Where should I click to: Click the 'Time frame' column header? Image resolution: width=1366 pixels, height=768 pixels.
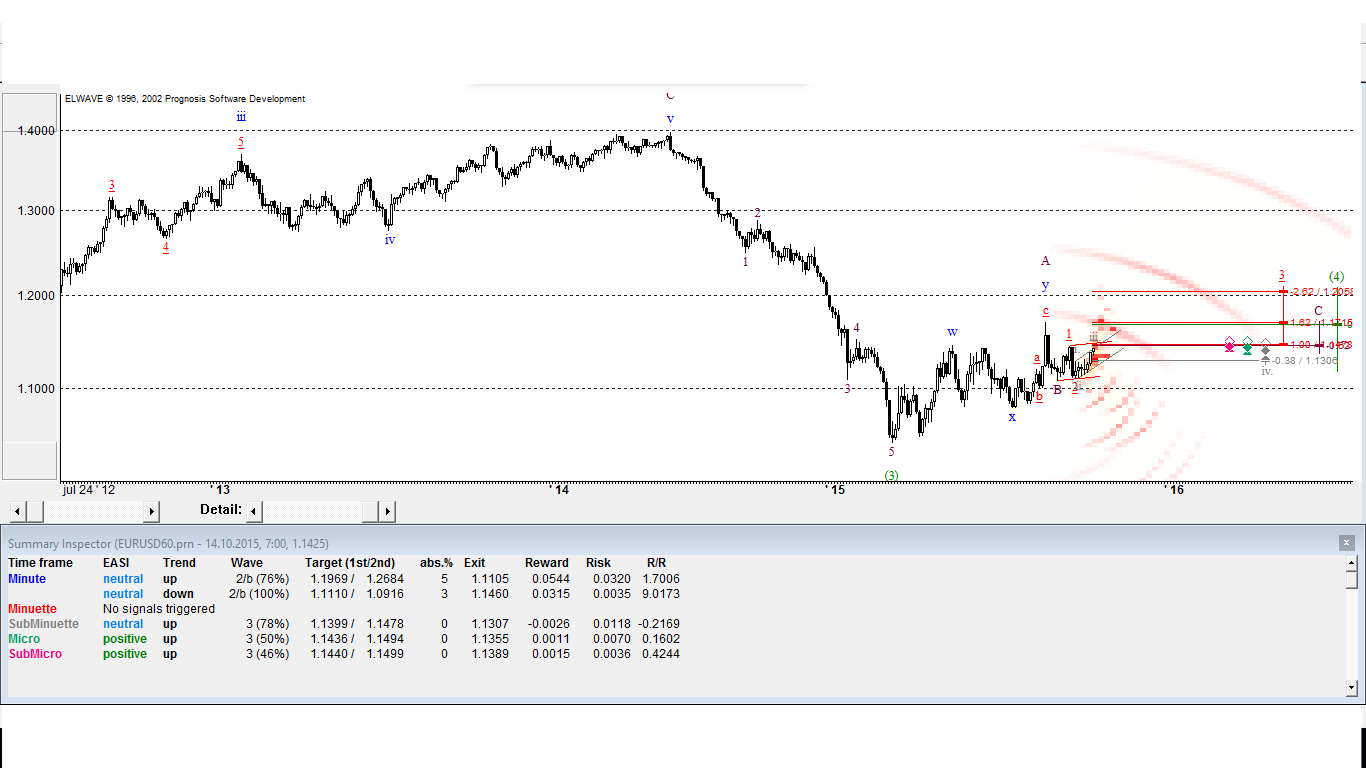(x=40, y=563)
